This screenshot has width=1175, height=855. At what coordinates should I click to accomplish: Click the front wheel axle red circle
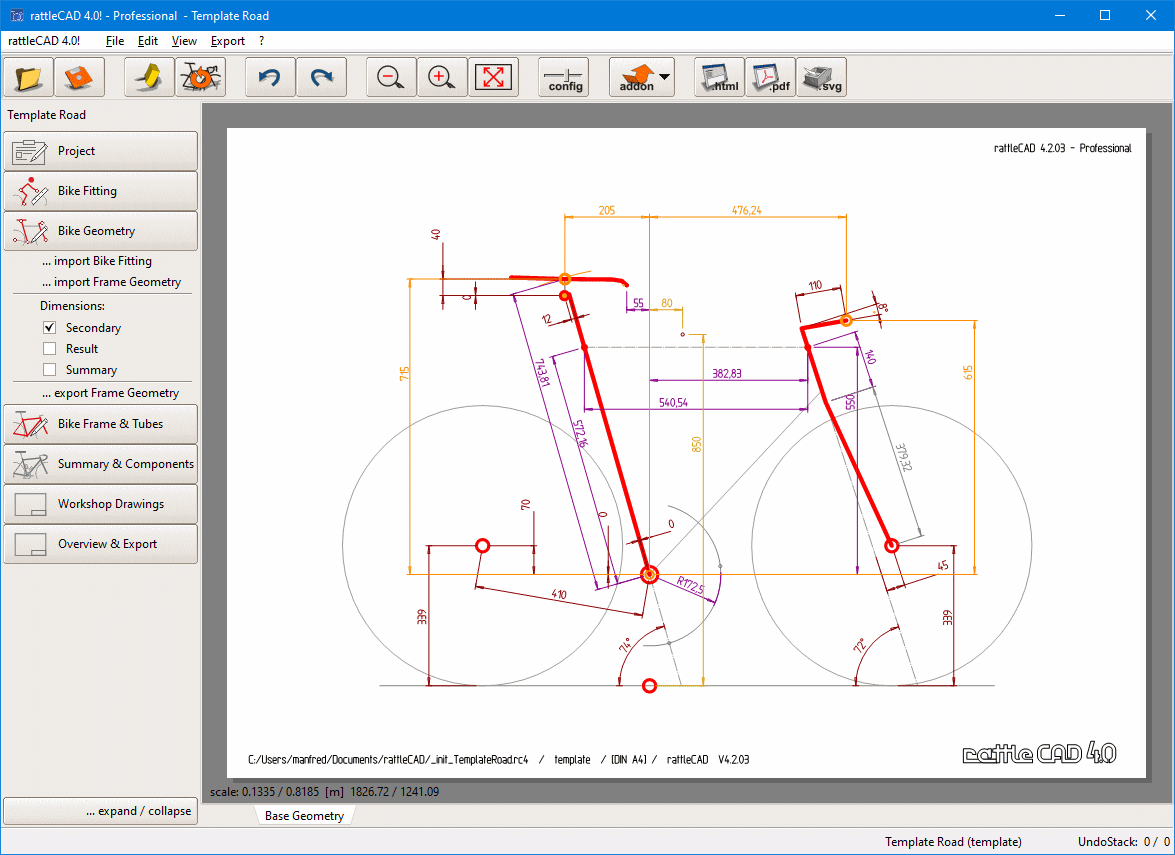click(892, 546)
